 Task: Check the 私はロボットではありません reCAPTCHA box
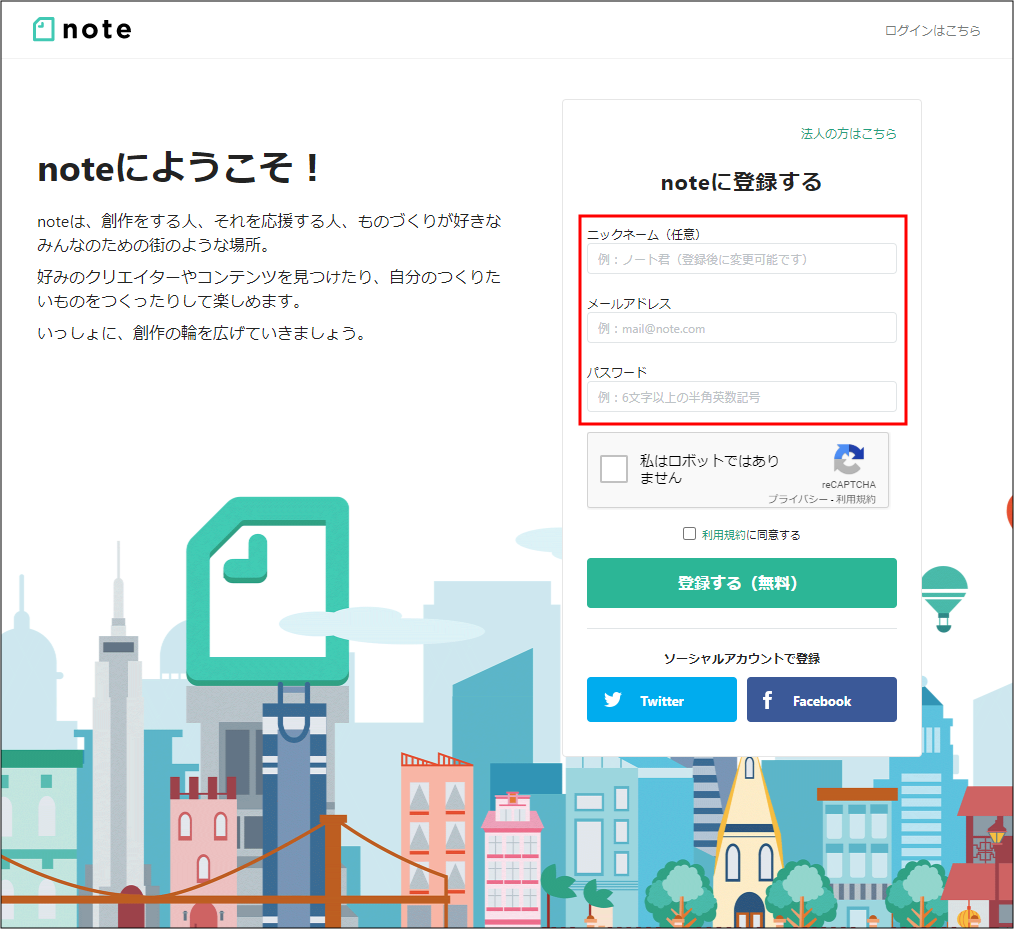click(614, 469)
